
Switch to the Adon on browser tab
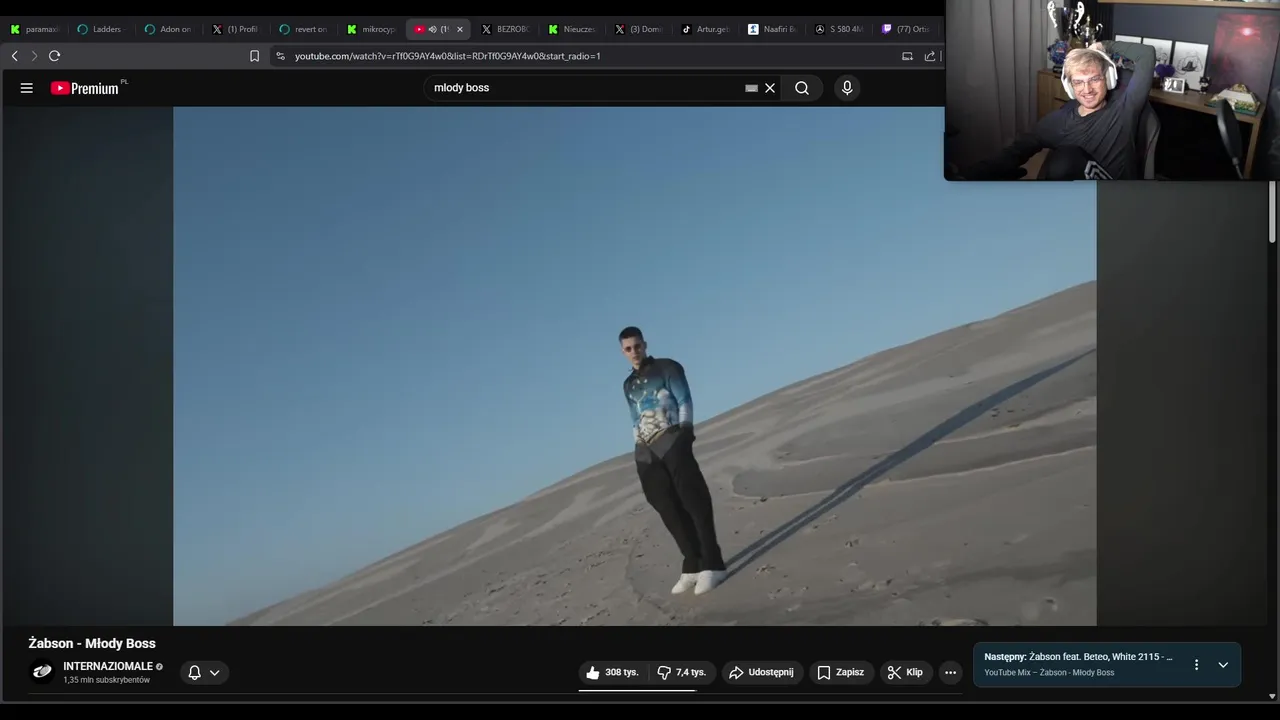coord(167,29)
